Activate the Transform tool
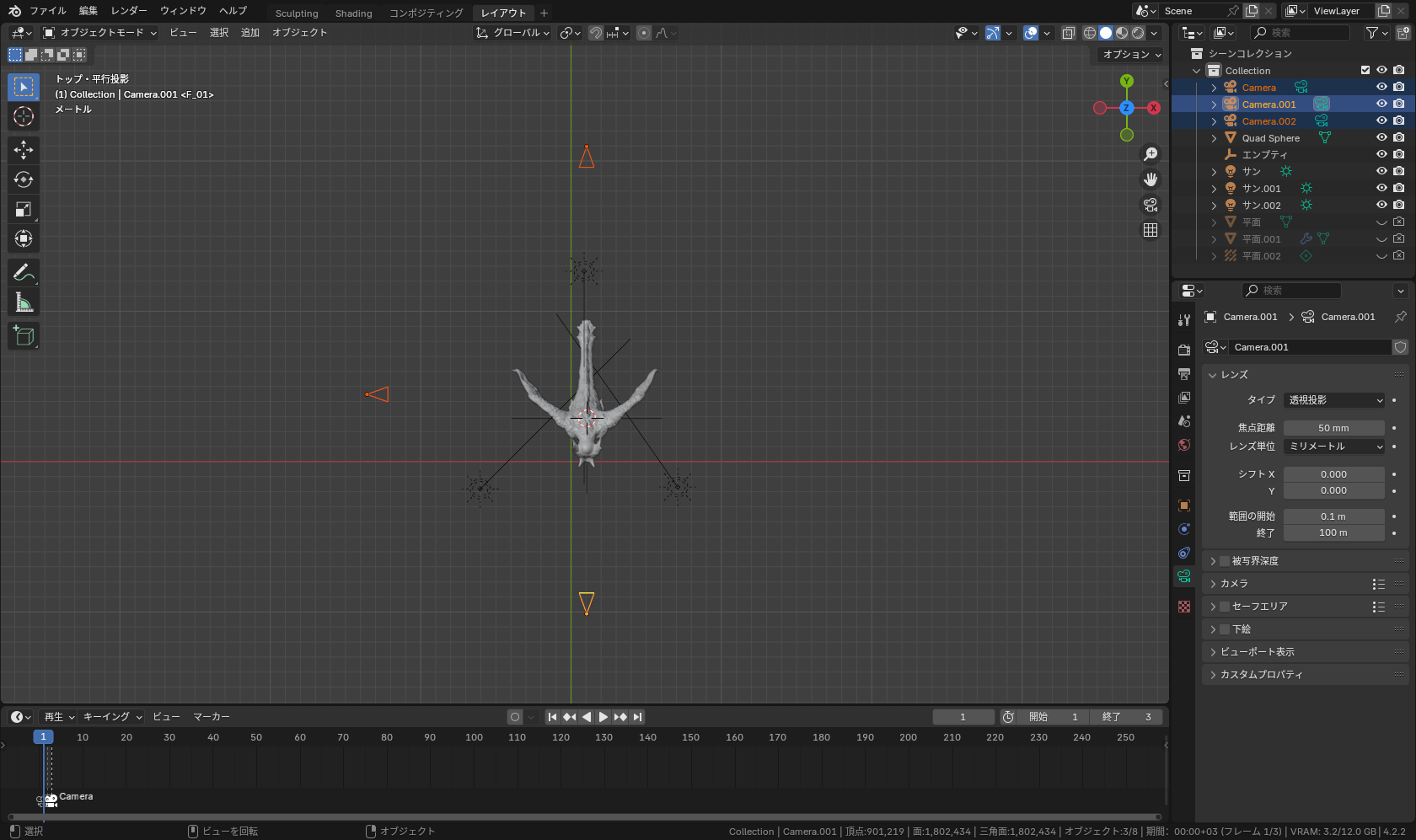Viewport: 1416px width, 840px height. [x=24, y=238]
